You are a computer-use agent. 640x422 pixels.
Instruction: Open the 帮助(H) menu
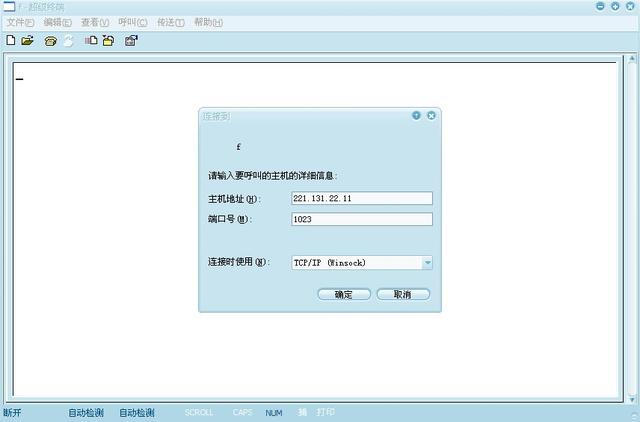[208, 22]
